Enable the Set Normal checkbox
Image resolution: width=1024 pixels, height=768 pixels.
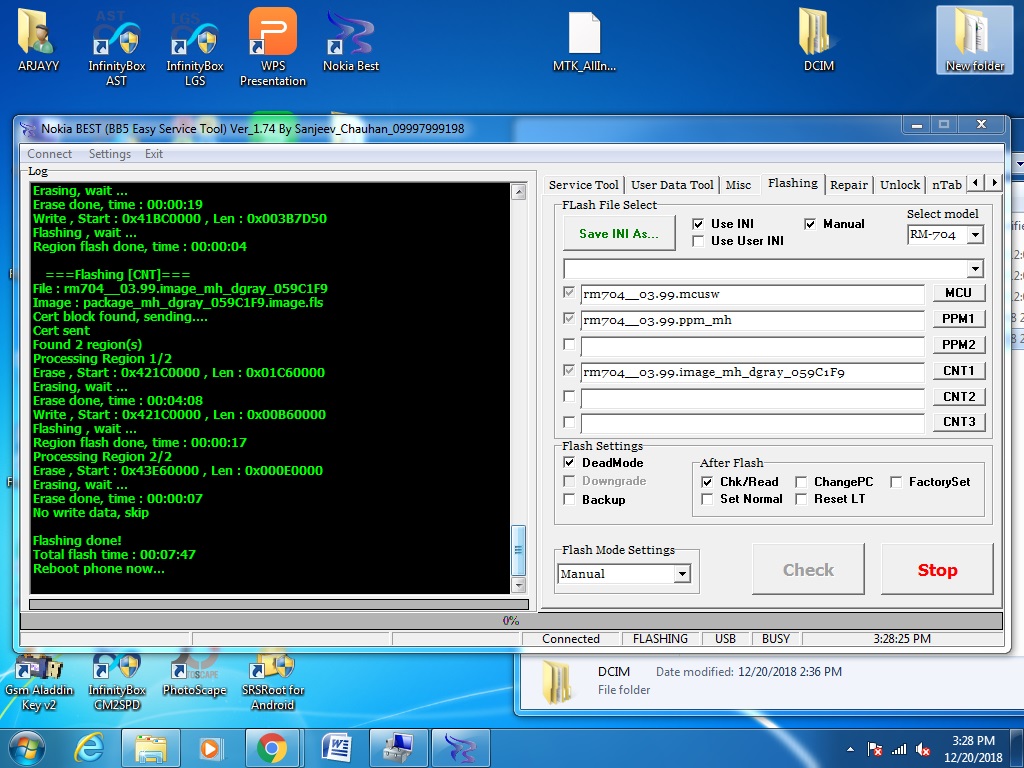pos(707,499)
